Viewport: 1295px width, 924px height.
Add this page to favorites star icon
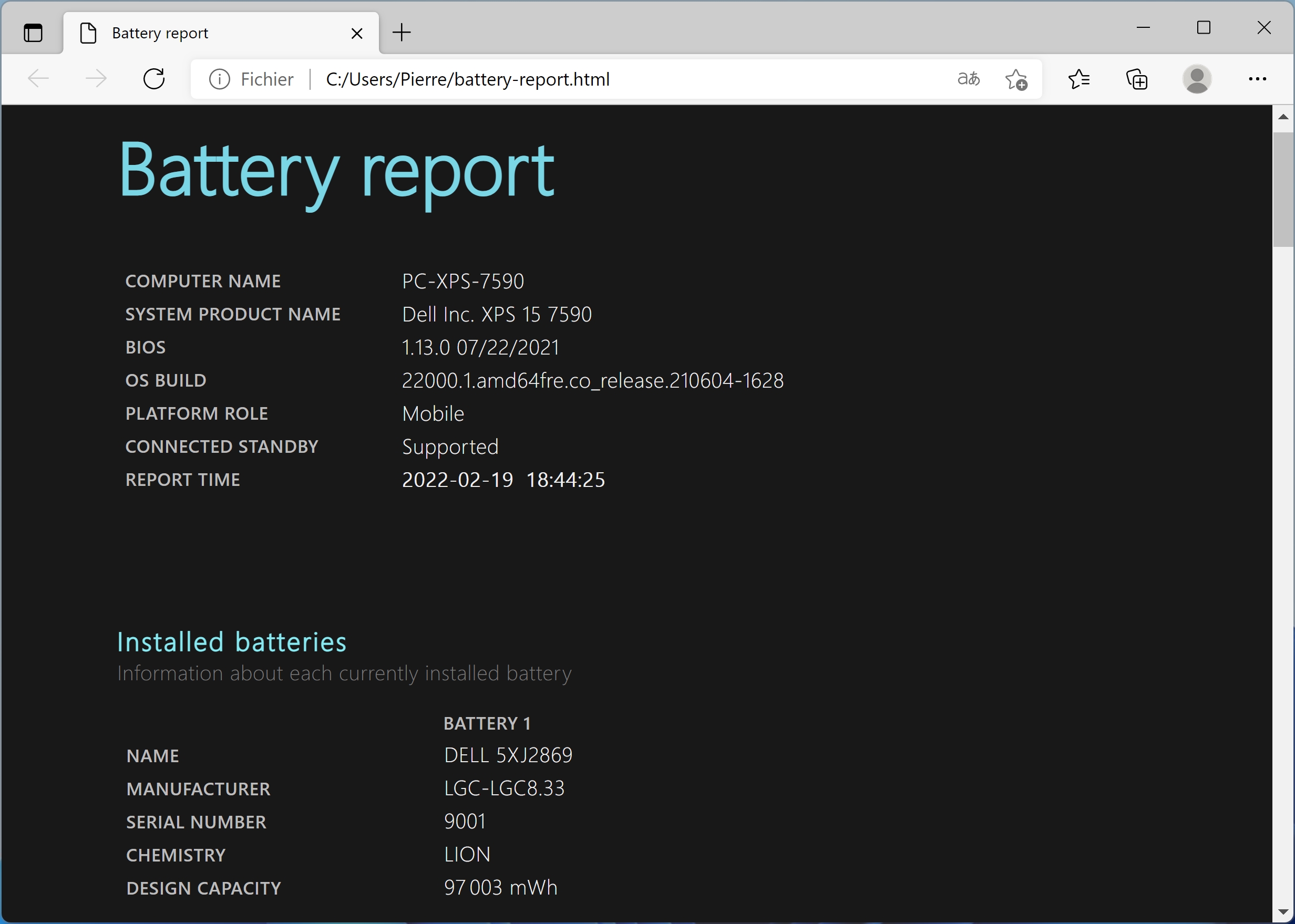tap(1016, 79)
